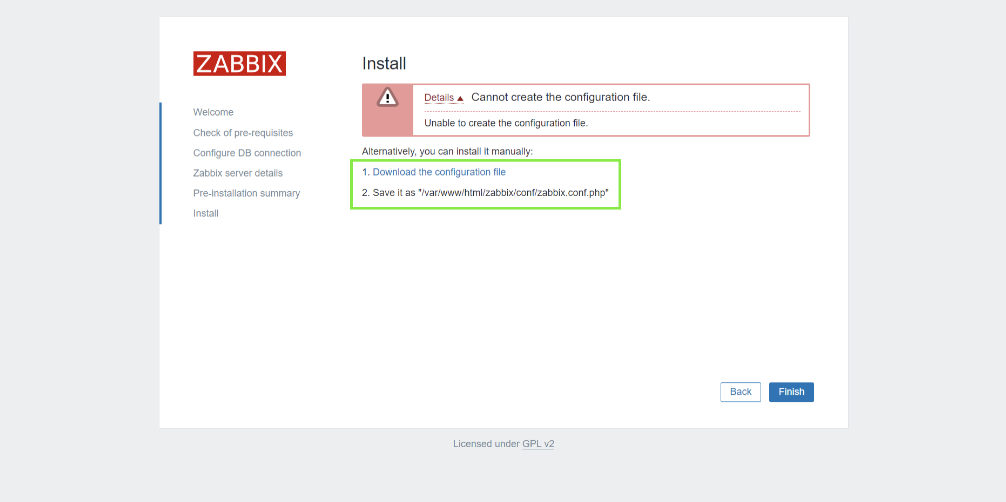The image size is (1006, 502).
Task: Click the Install page heading
Action: 384,64
